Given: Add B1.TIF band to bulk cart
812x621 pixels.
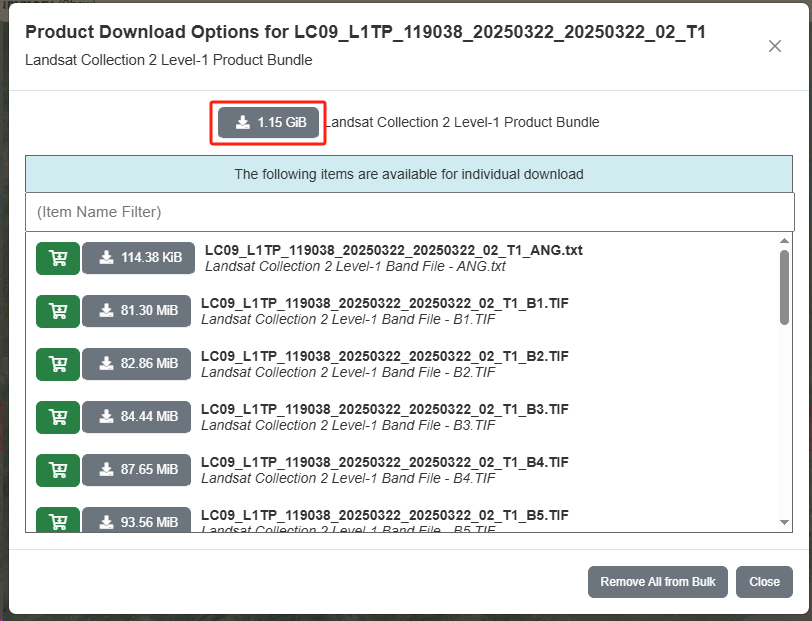Looking at the screenshot, I should tap(58, 311).
